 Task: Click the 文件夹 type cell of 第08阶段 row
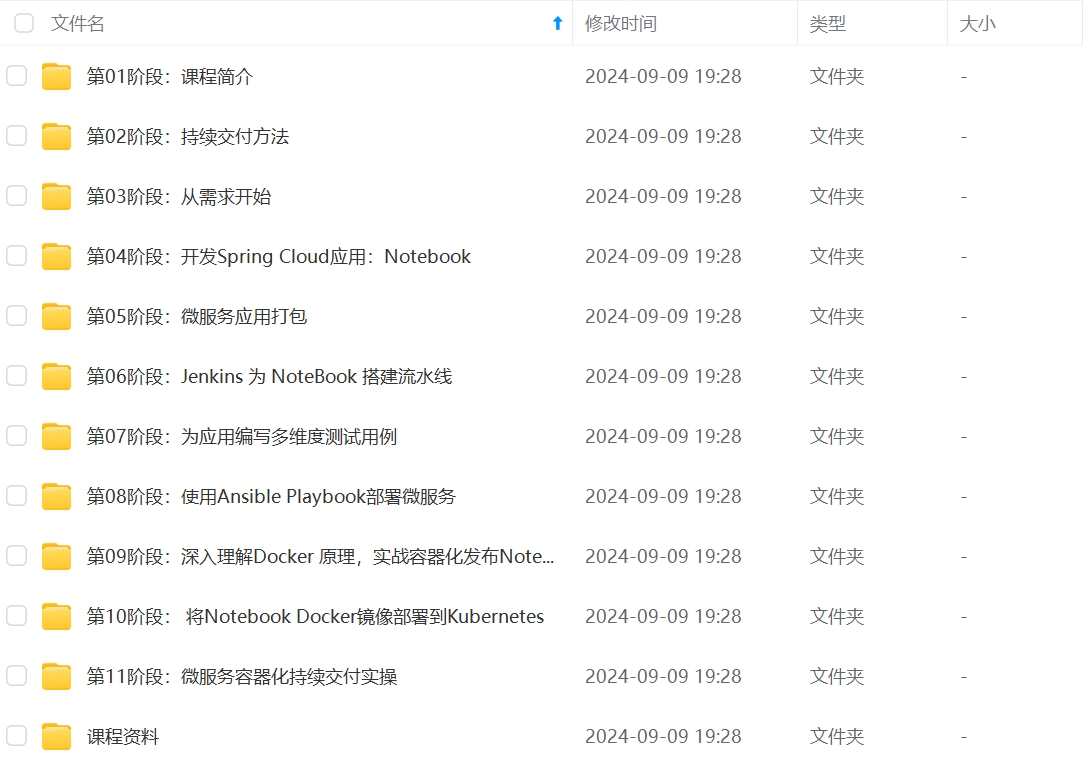pos(836,496)
